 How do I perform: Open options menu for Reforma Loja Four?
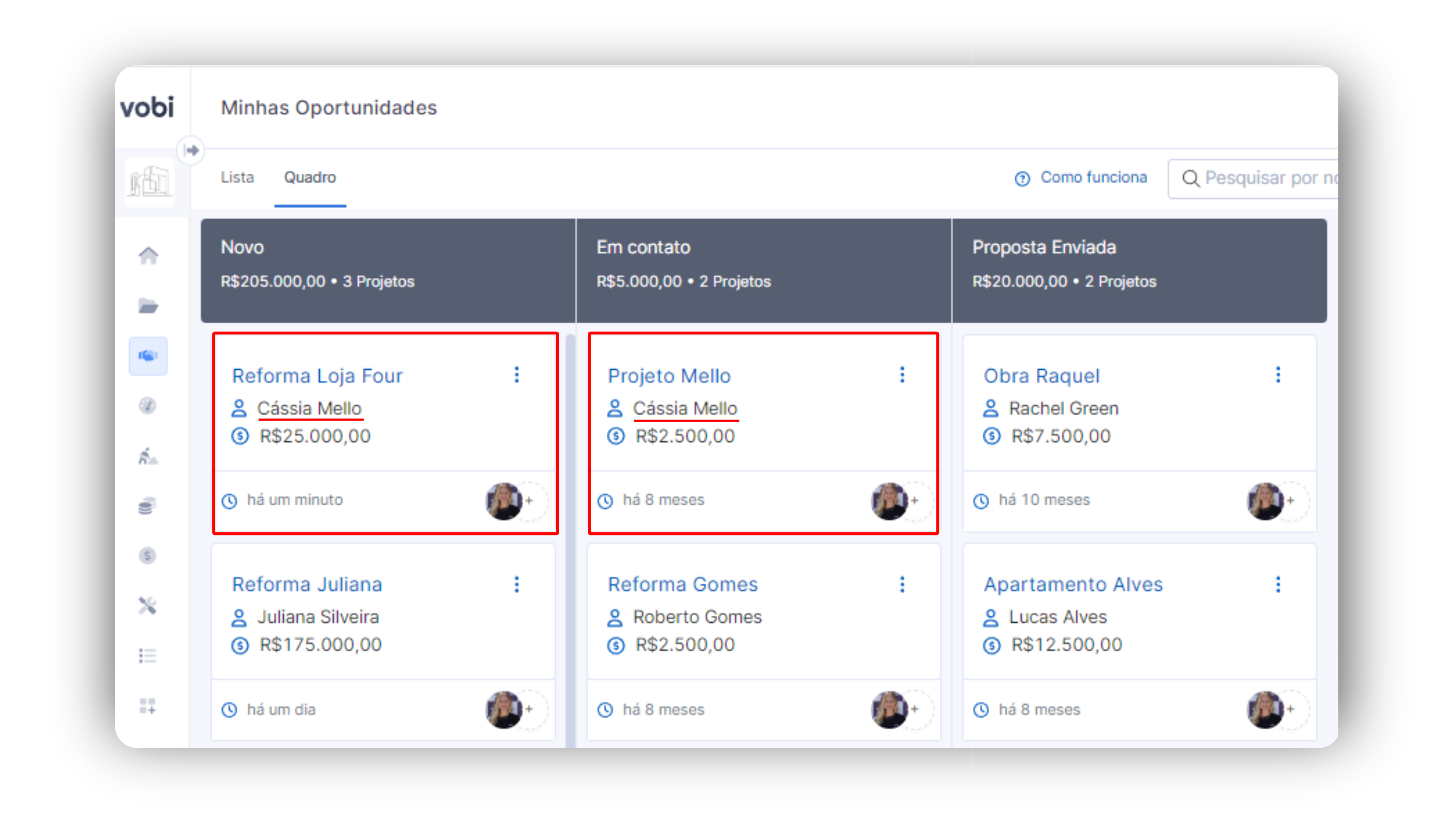tap(516, 375)
